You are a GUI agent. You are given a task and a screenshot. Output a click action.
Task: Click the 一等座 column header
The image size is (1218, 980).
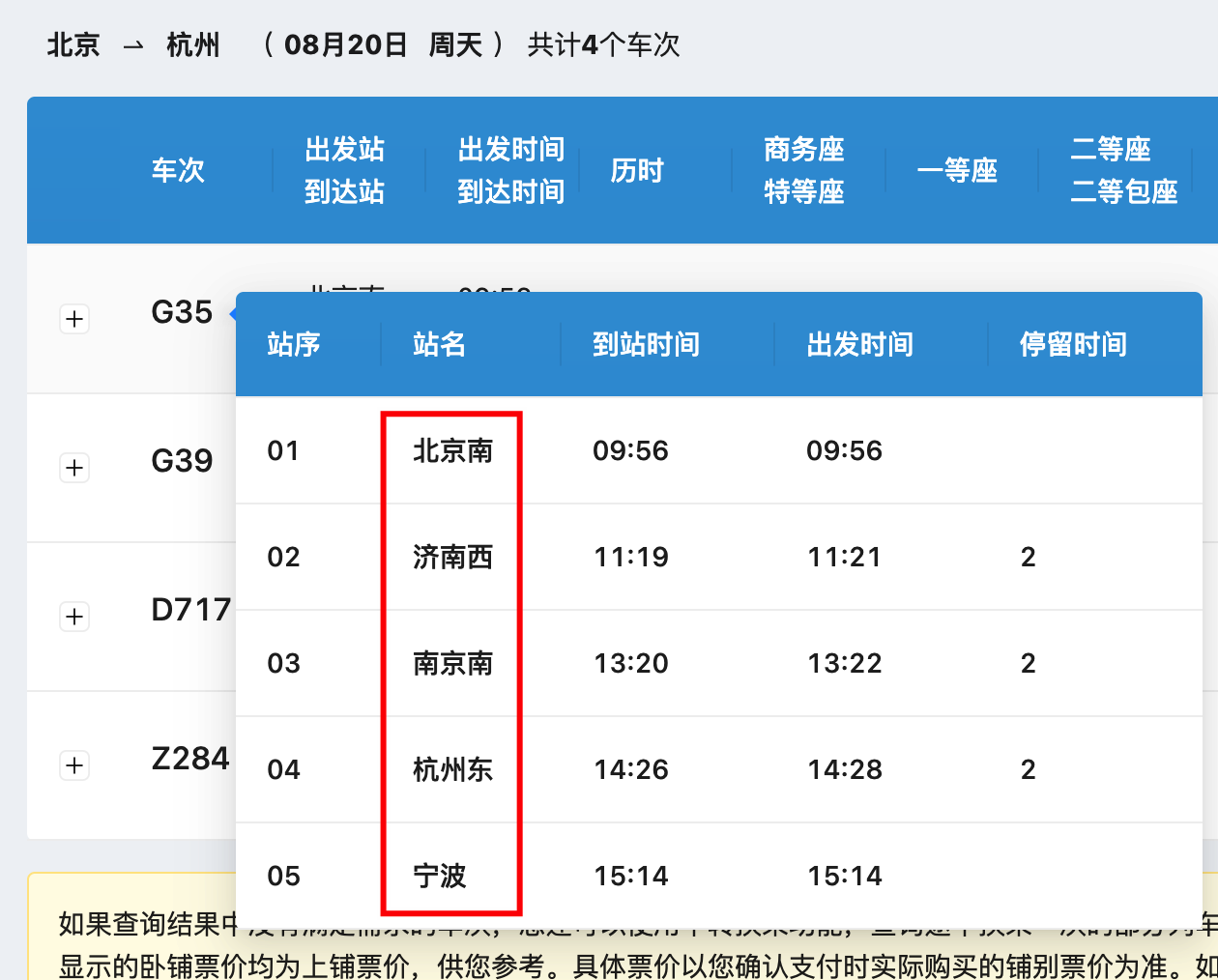click(x=957, y=170)
